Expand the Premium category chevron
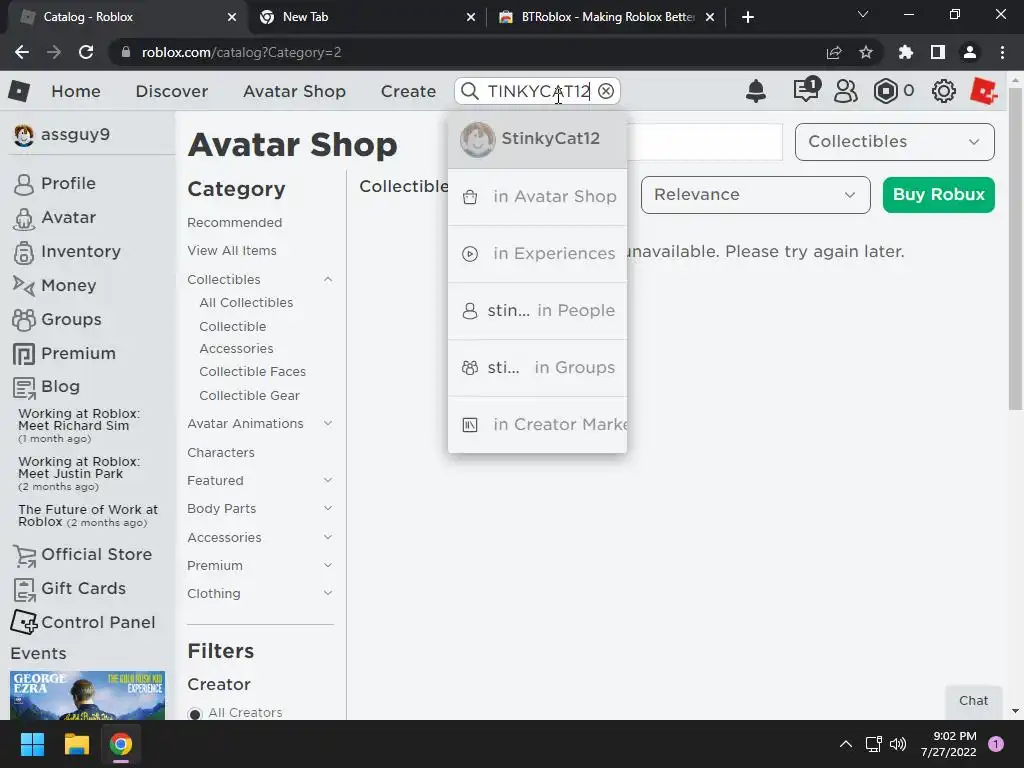 click(328, 566)
